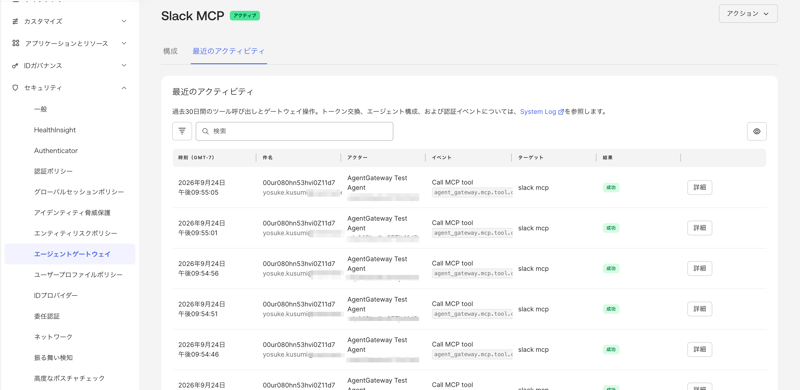
Task: Open 一般 under security menu
Action: [x=40, y=109]
